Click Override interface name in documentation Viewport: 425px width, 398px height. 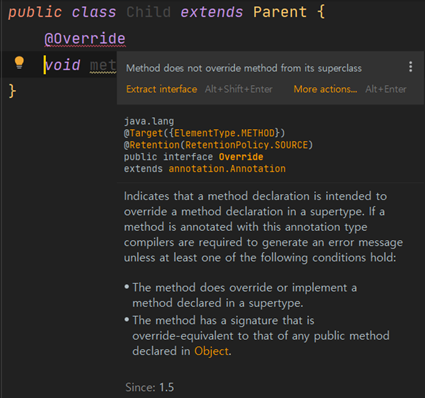(241, 157)
